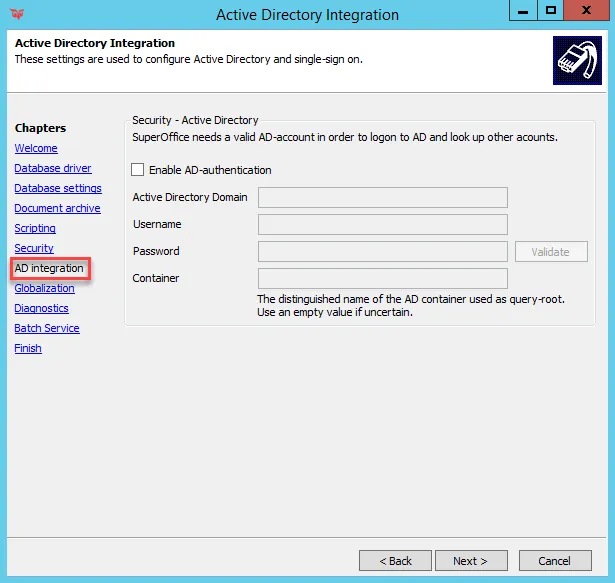Screen dimensions: 615x583
Task: Navigate to Document archive chapter
Action: 57,208
